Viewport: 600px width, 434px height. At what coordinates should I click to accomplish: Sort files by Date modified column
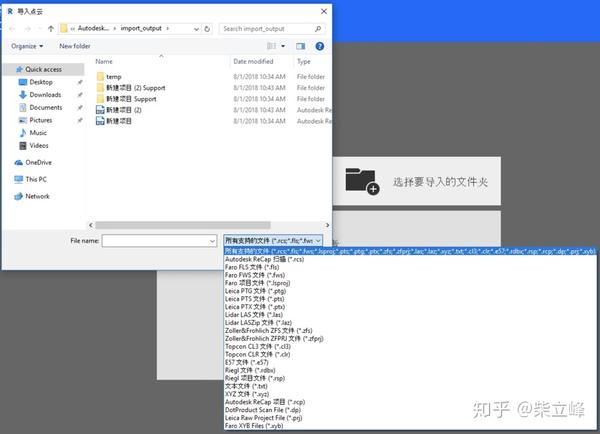tap(253, 62)
